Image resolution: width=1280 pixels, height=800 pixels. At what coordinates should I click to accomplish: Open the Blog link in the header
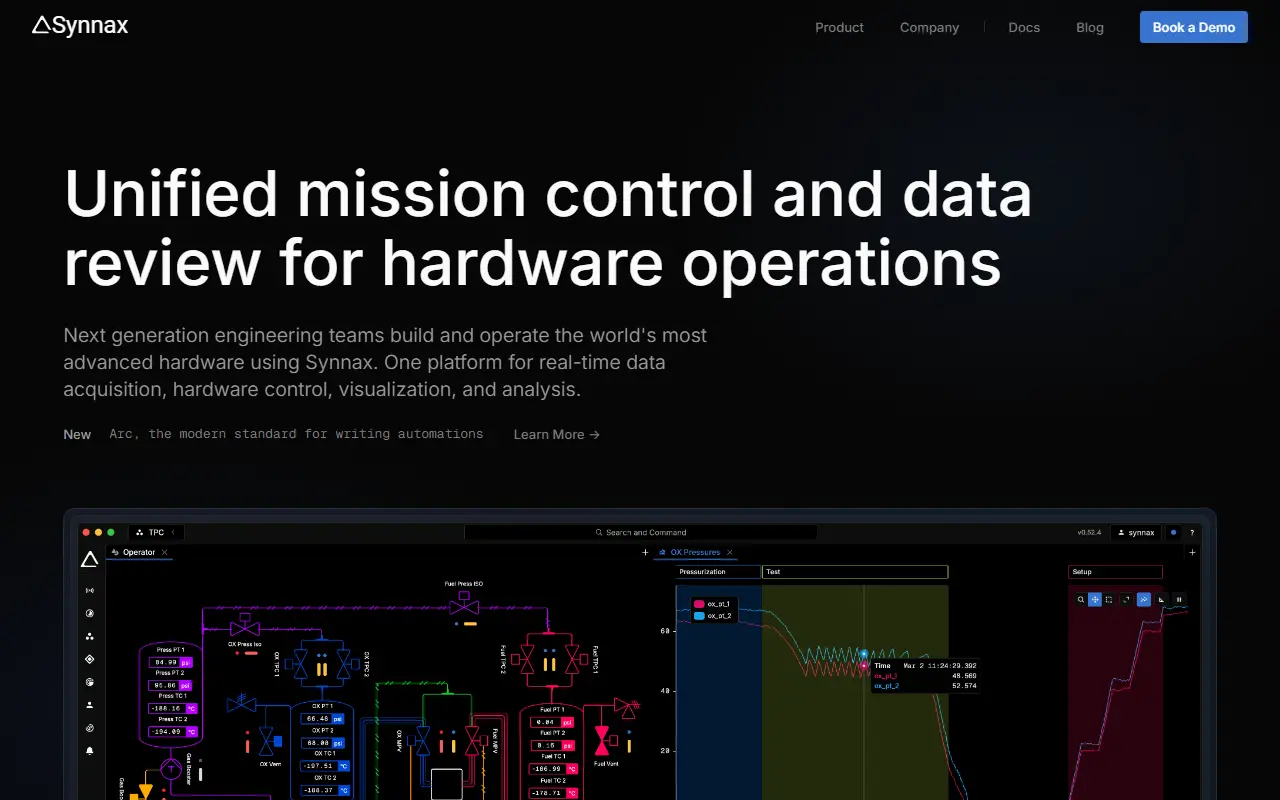tap(1090, 27)
